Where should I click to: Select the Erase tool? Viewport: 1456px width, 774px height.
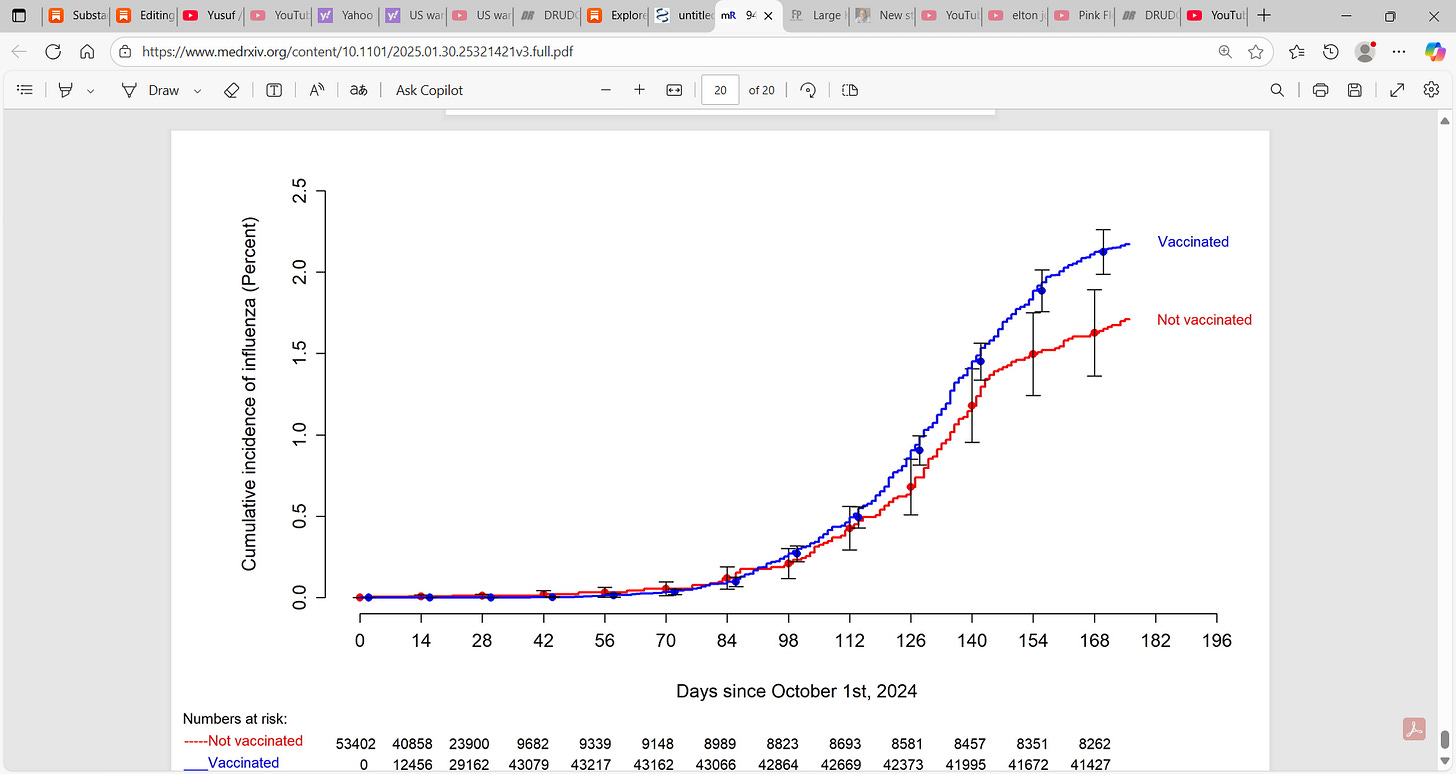231,90
